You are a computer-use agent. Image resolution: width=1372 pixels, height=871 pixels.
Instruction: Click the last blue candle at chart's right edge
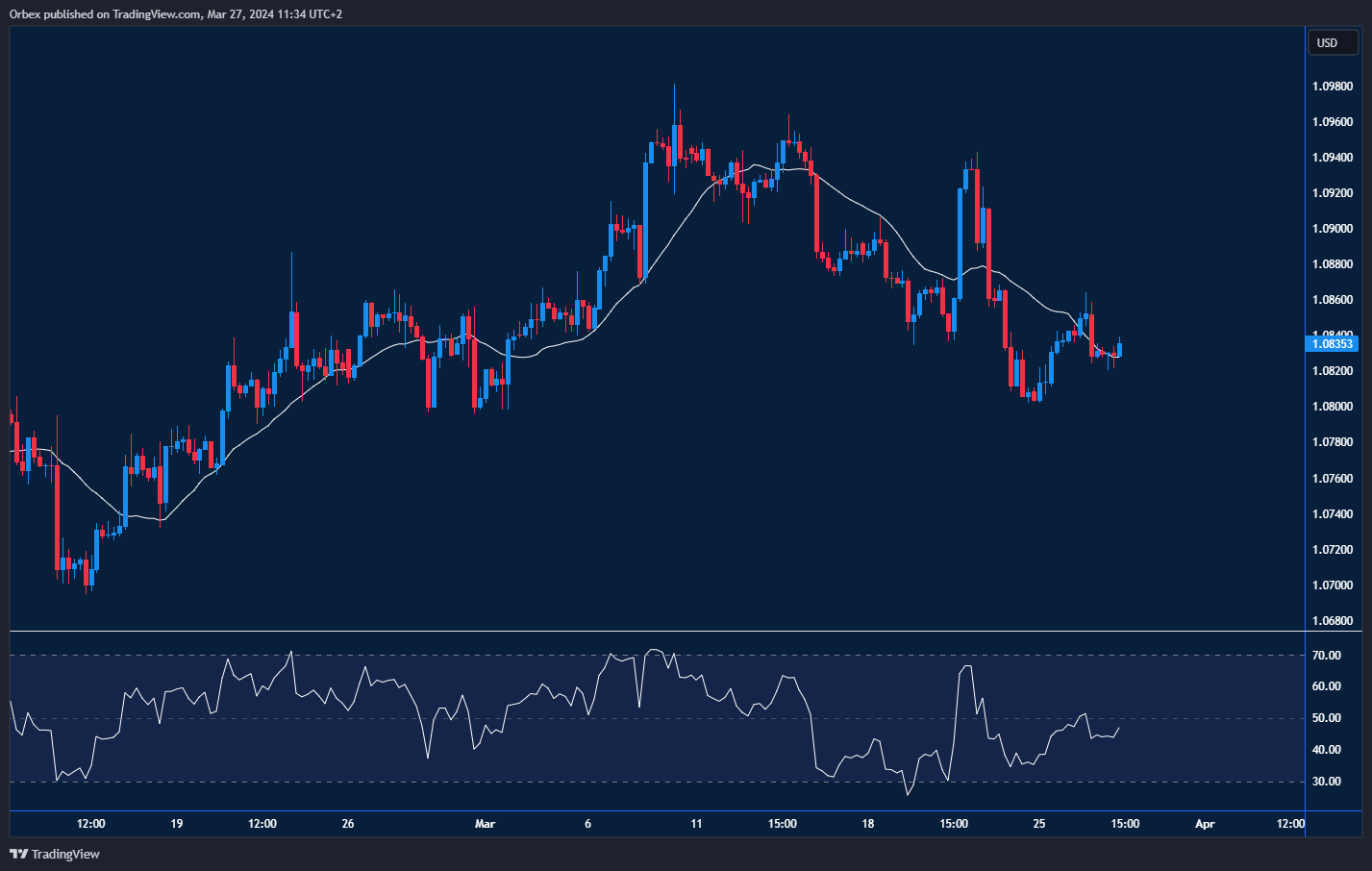click(1119, 349)
